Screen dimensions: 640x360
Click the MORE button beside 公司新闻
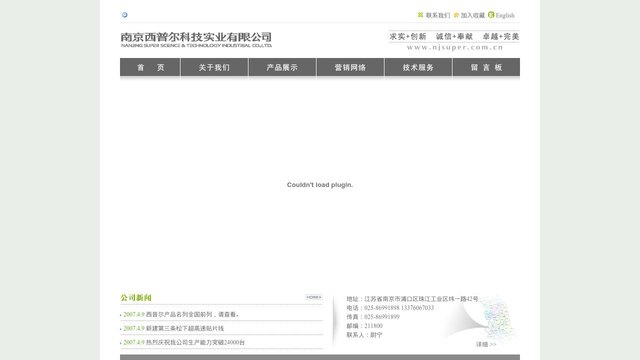pos(314,297)
